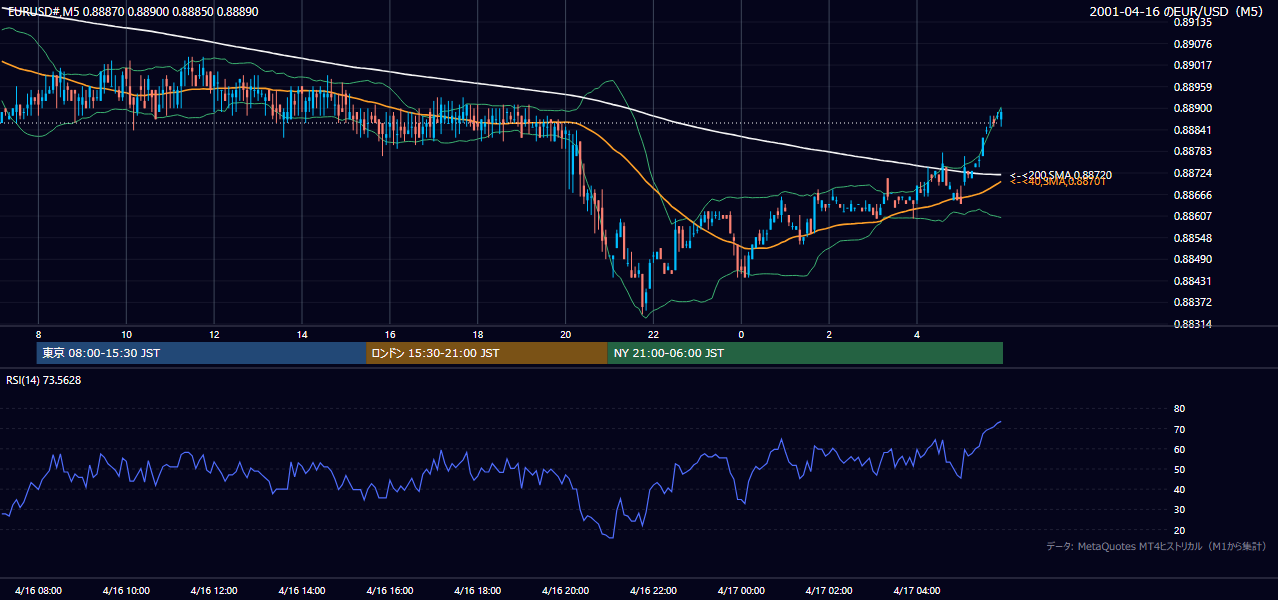Screen dimensions: 1278x600
Task: Click hour label 8 on chart time axis
Action: (x=38, y=334)
